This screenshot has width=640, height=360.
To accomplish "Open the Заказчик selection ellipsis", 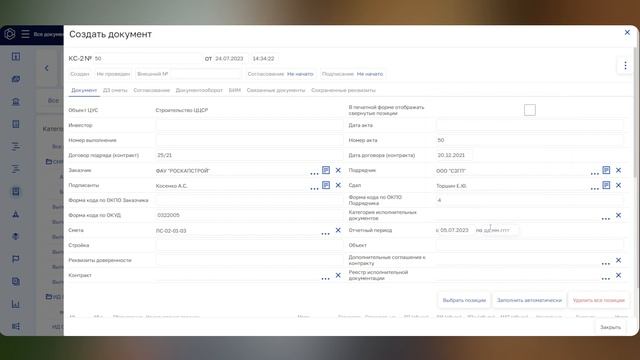I will click(x=314, y=173).
